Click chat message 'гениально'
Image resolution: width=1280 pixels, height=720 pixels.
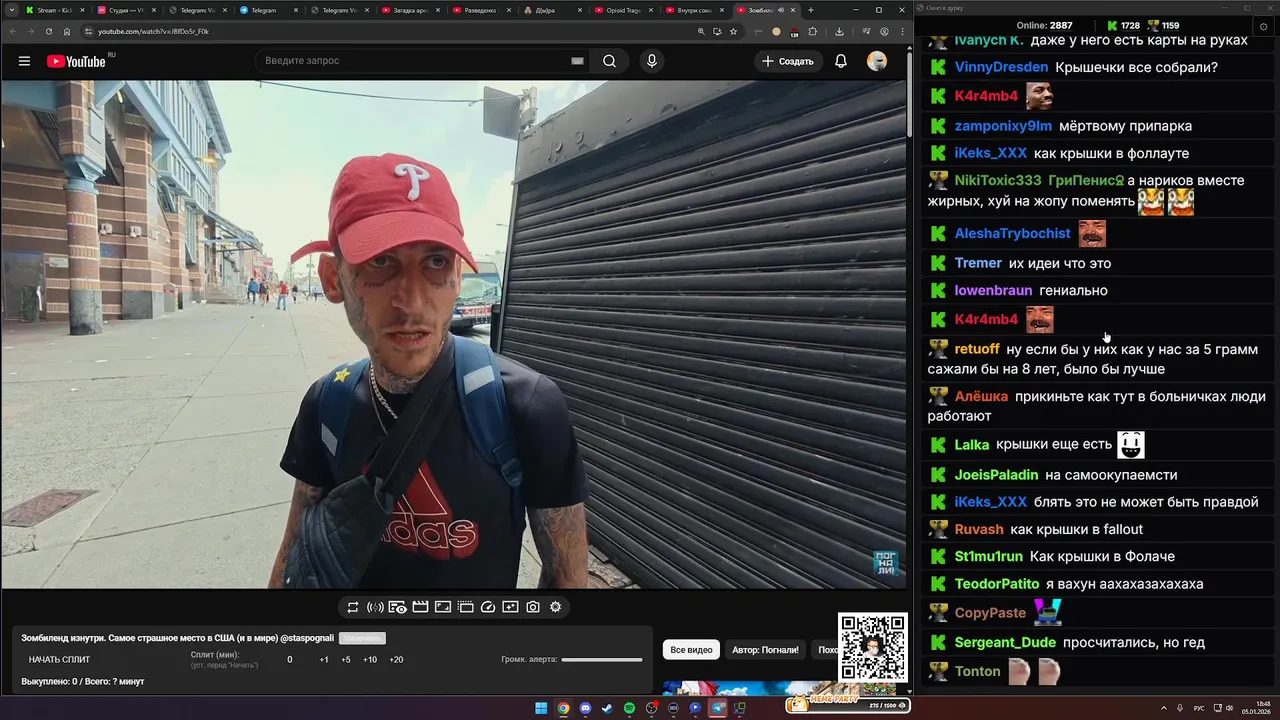(1073, 290)
